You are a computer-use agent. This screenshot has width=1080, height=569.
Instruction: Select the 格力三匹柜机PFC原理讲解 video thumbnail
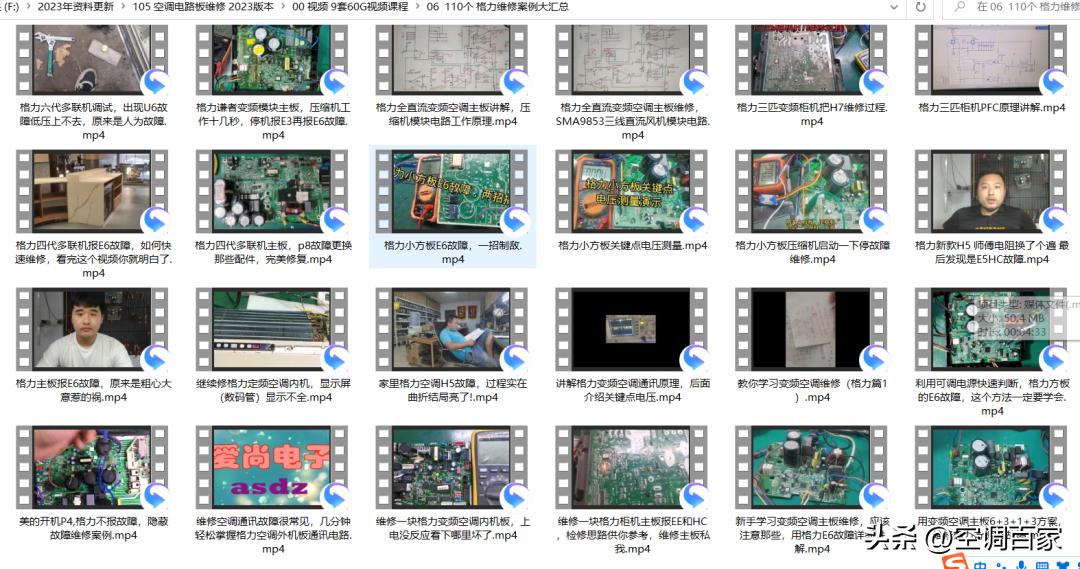pyautogui.click(x=991, y=60)
